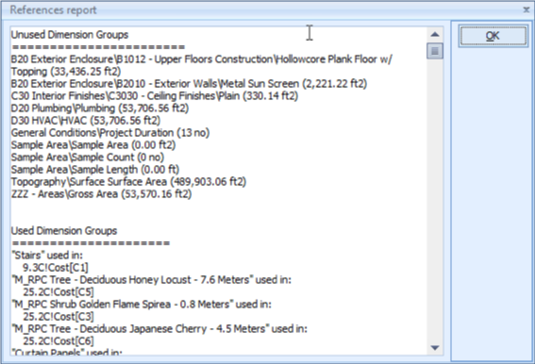Click the scrollbar down arrow
Image resolution: width=535 pixels, height=364 pixels.
click(435, 348)
